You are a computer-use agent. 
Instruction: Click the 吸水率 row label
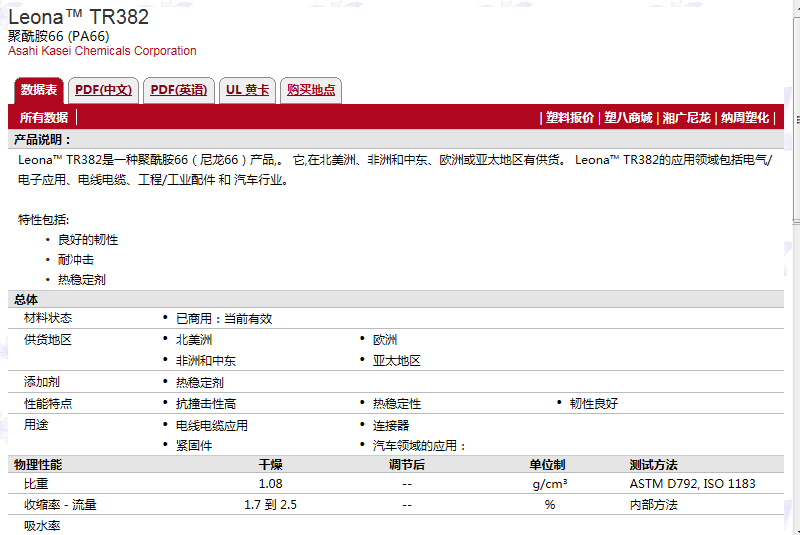point(42,526)
